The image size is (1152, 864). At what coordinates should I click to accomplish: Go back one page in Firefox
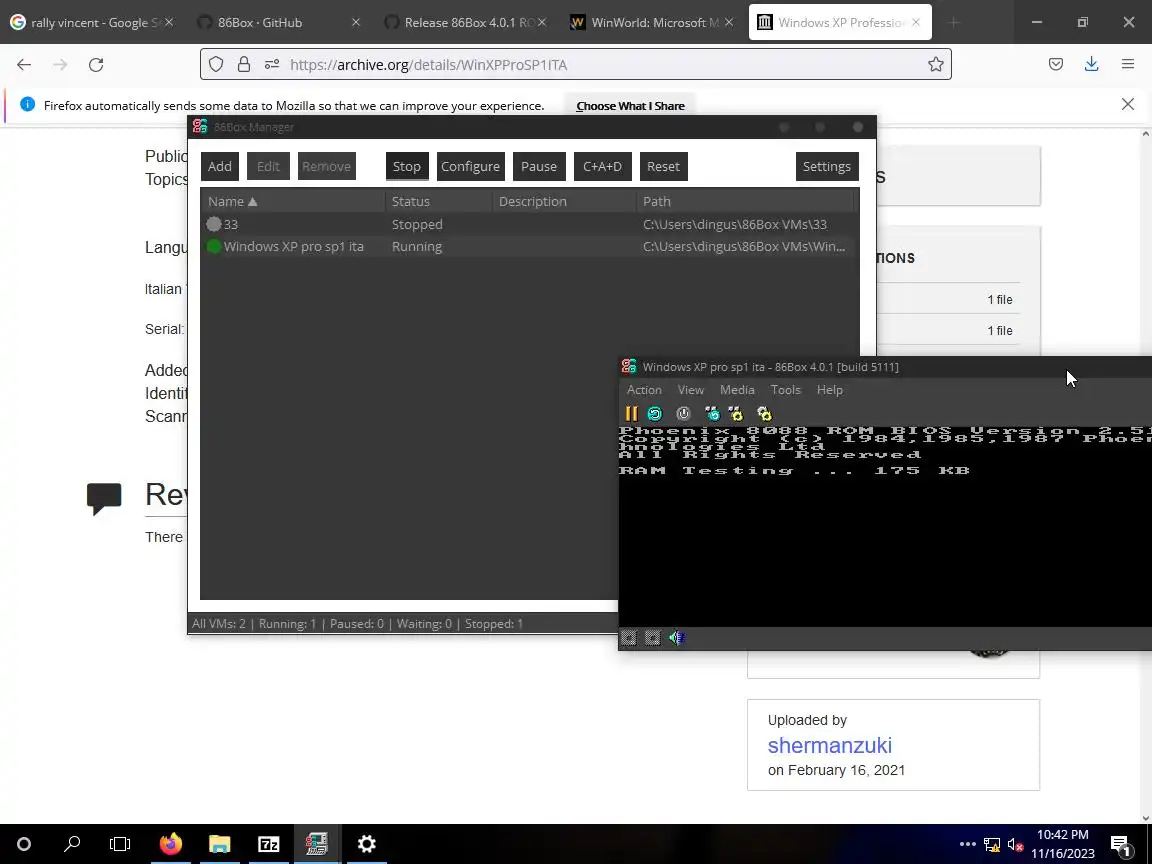(24, 65)
